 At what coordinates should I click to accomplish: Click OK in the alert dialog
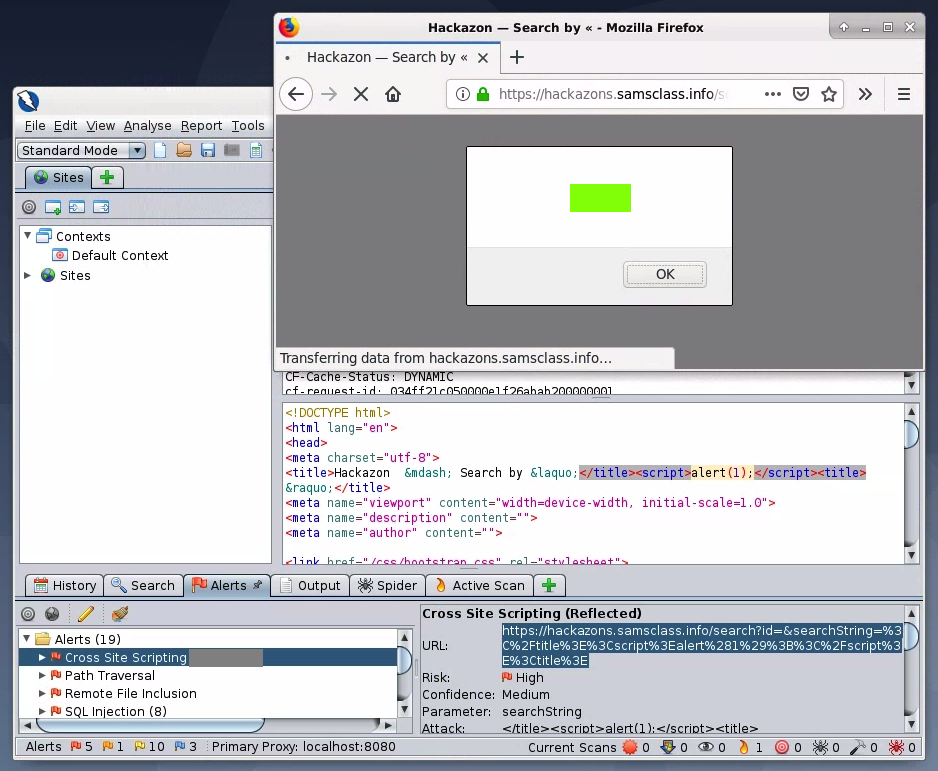pos(665,274)
